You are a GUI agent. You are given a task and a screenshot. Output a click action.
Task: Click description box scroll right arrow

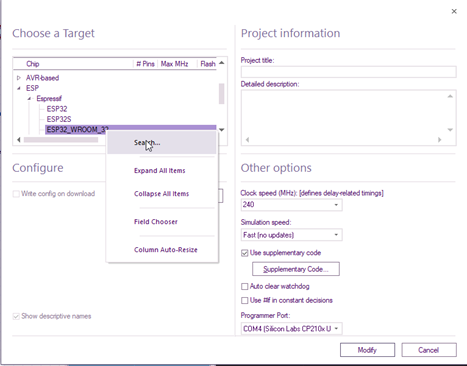440,140
